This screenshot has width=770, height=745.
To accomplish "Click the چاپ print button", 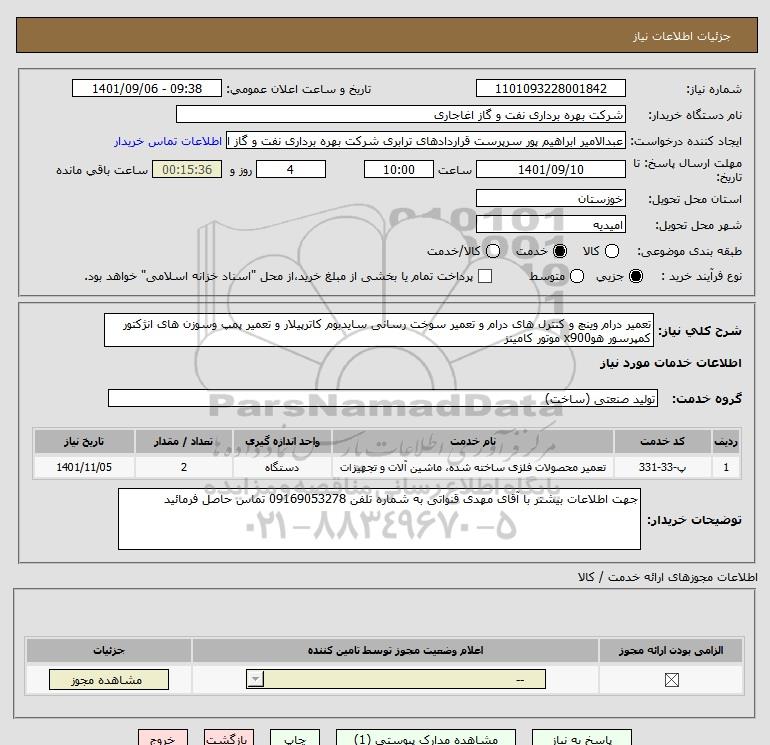I will click(x=295, y=739).
